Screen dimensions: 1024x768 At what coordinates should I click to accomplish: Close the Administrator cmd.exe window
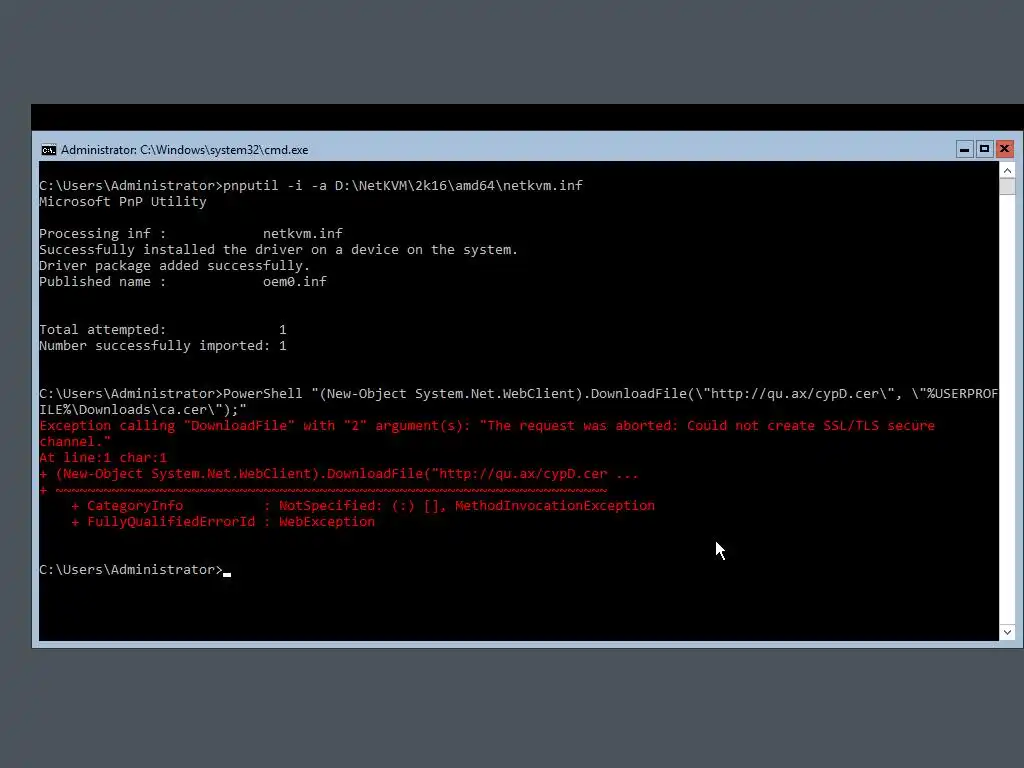coord(1004,150)
